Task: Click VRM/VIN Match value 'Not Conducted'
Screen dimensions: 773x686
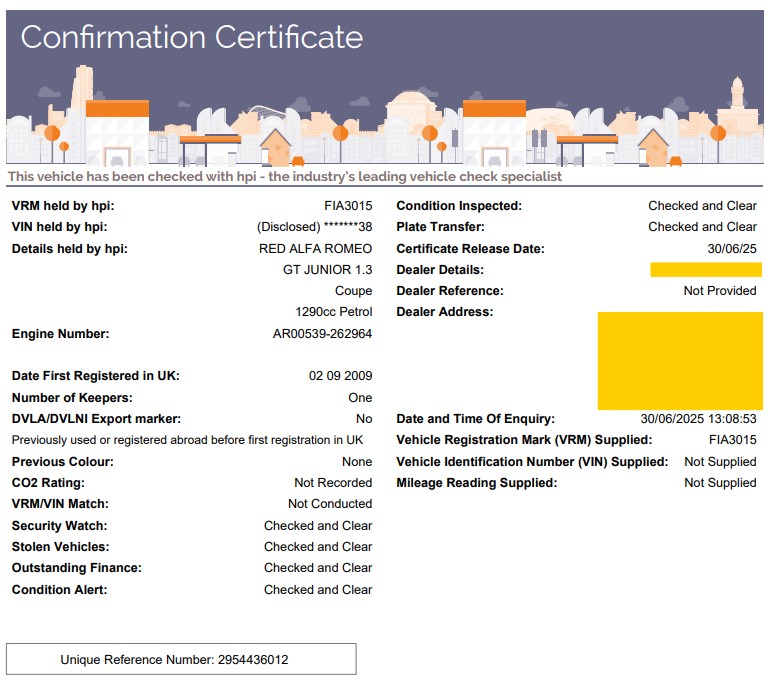Action: pos(330,504)
